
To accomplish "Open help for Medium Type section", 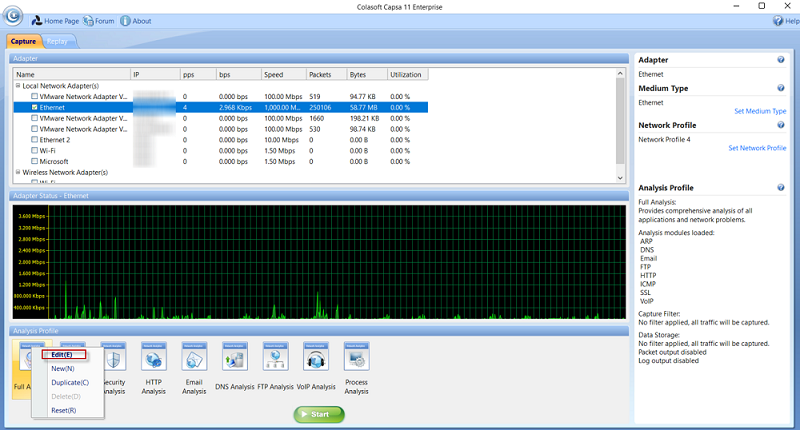I will click(x=781, y=88).
